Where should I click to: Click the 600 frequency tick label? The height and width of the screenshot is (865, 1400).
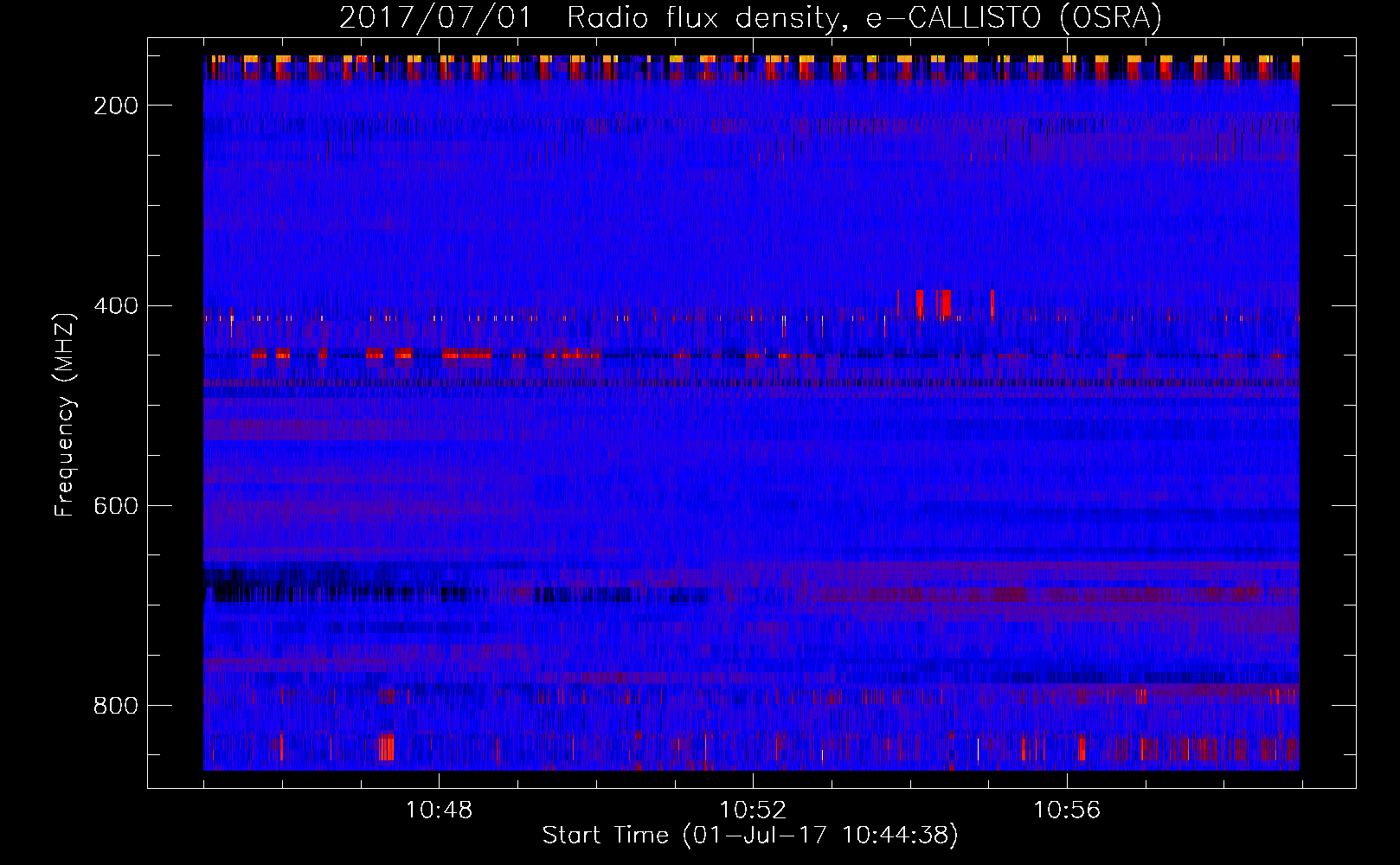[x=116, y=506]
